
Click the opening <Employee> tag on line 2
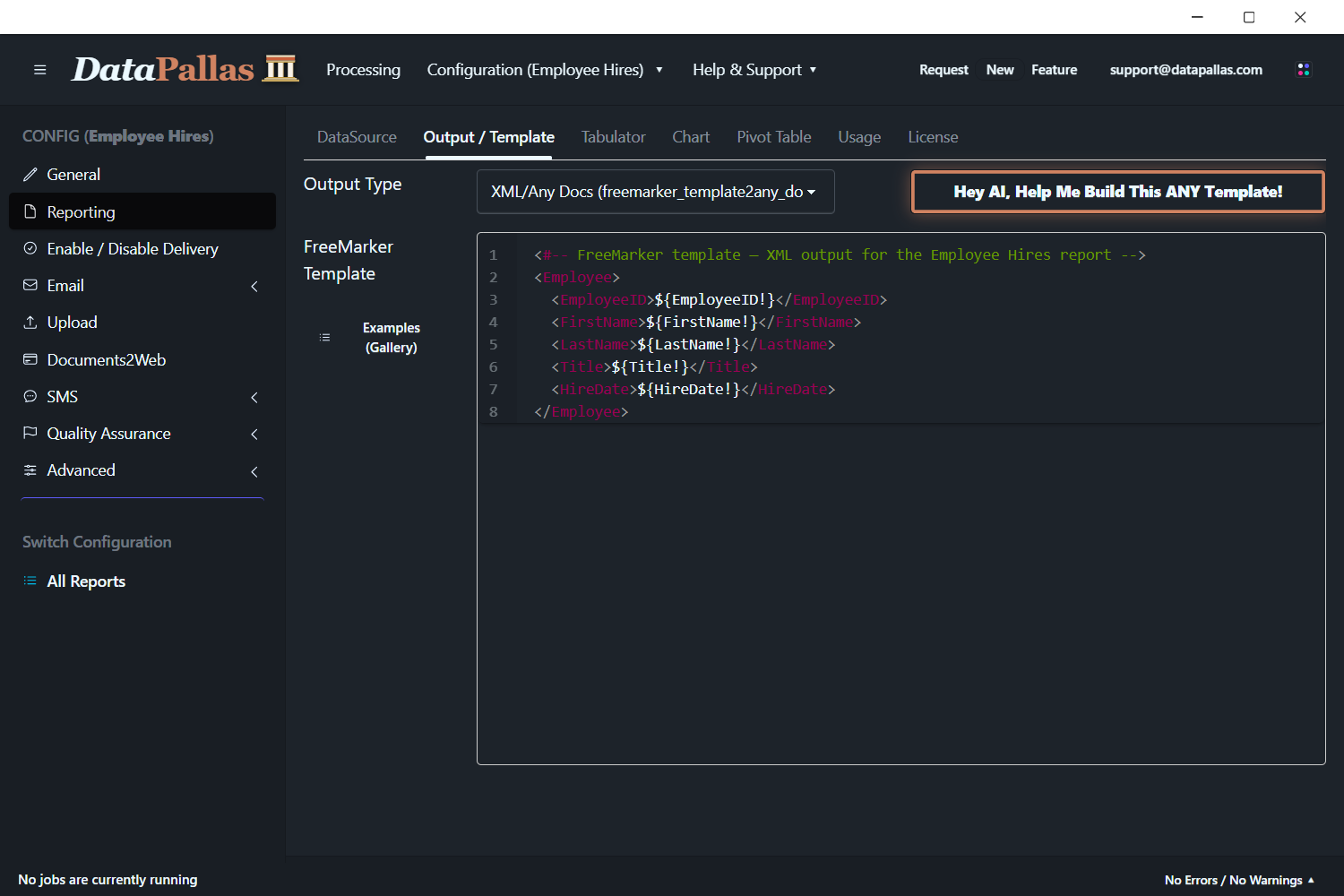(x=577, y=277)
